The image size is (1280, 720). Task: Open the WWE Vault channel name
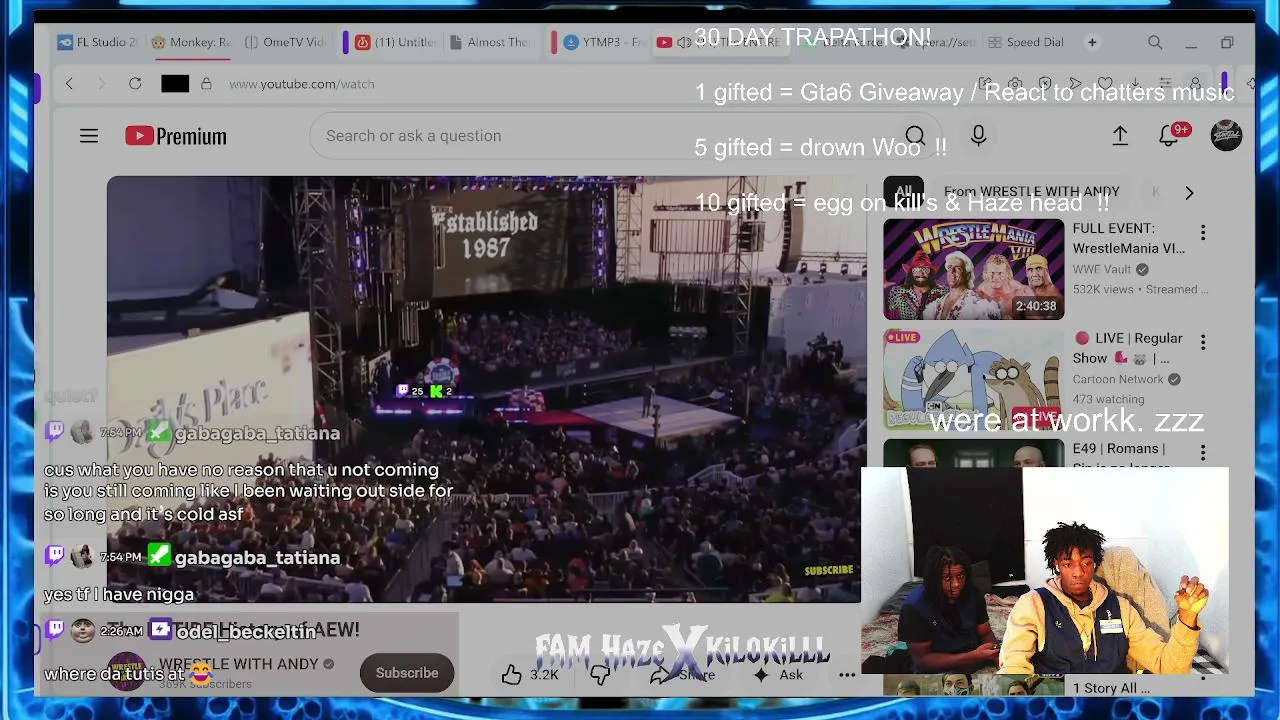point(1102,269)
